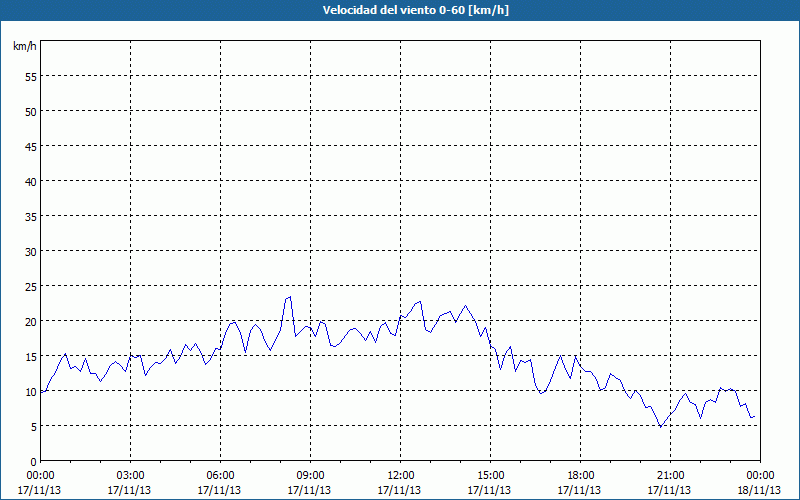Click the '18/11/13' date label
This screenshot has height=500, width=800.
click(x=760, y=490)
